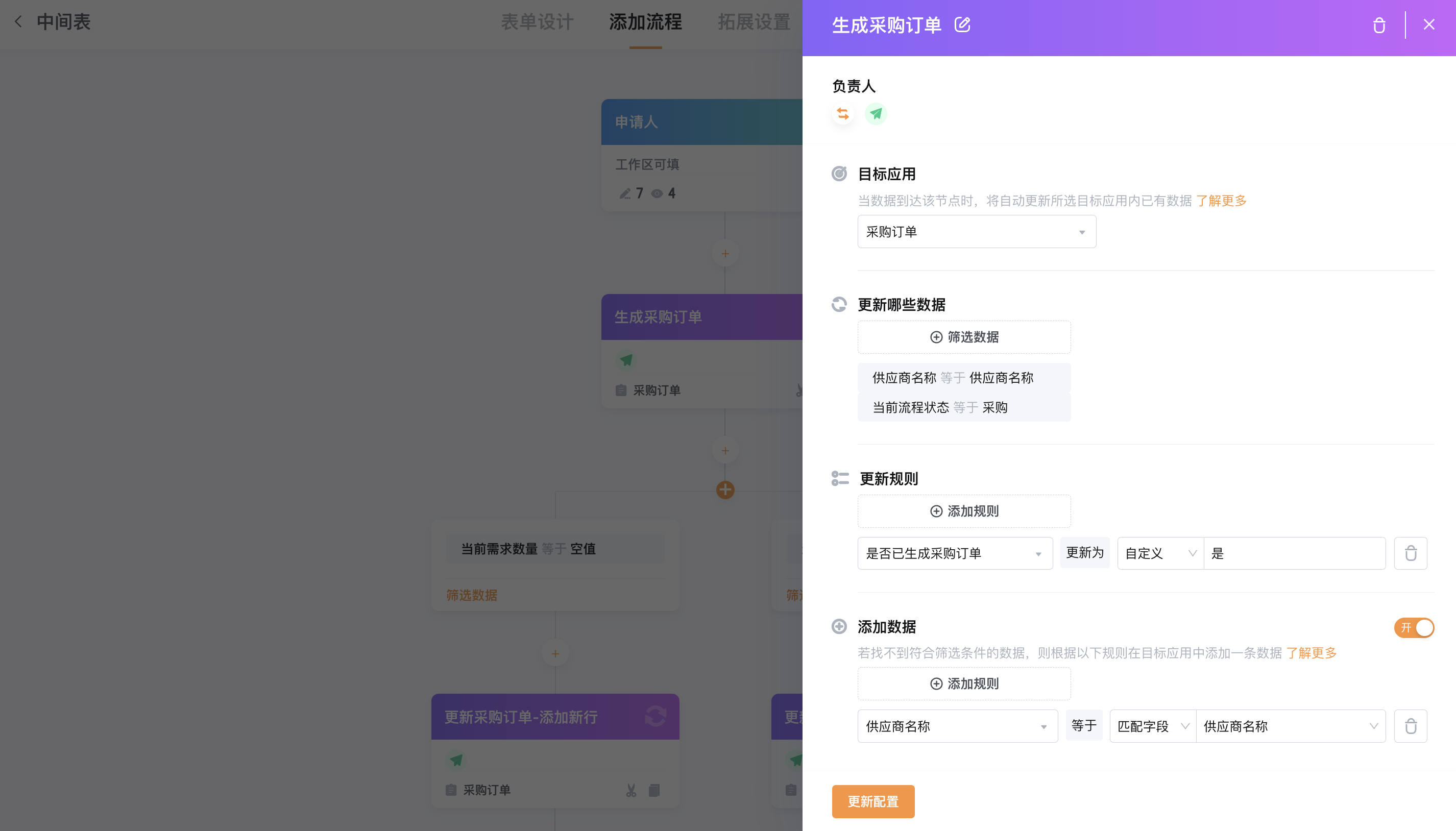This screenshot has width=1456, height=831.
Task: Select the 当前流程状态 等于 采购 filter
Action: 963,407
